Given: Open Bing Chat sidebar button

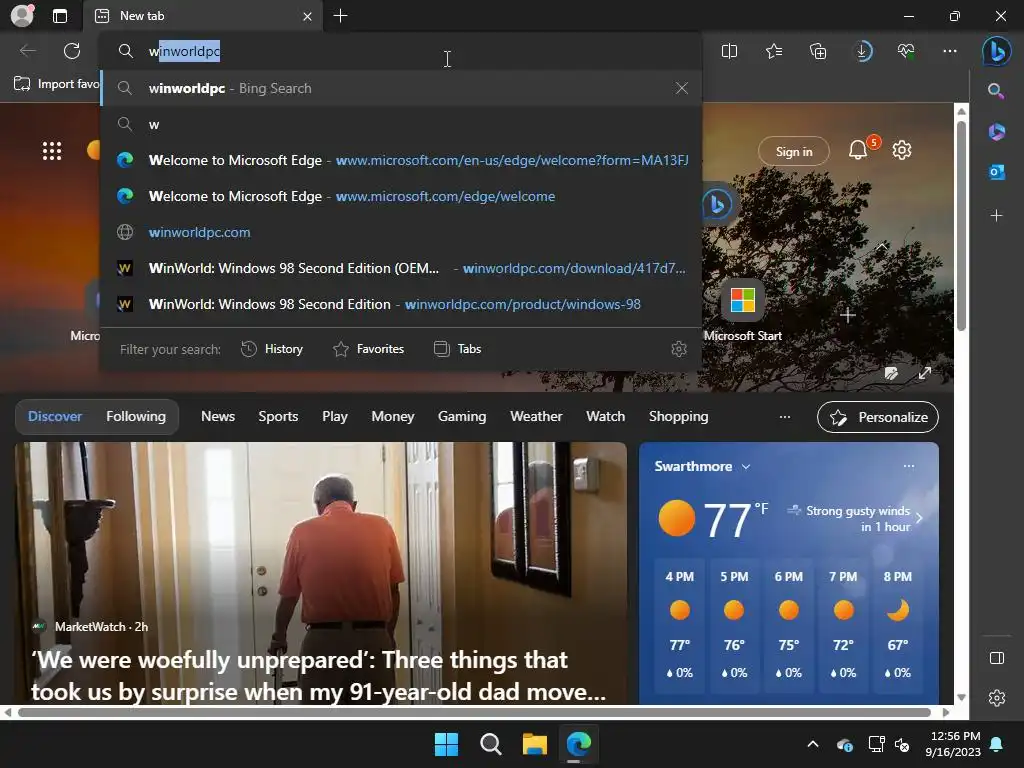Looking at the screenshot, I should 997,51.
